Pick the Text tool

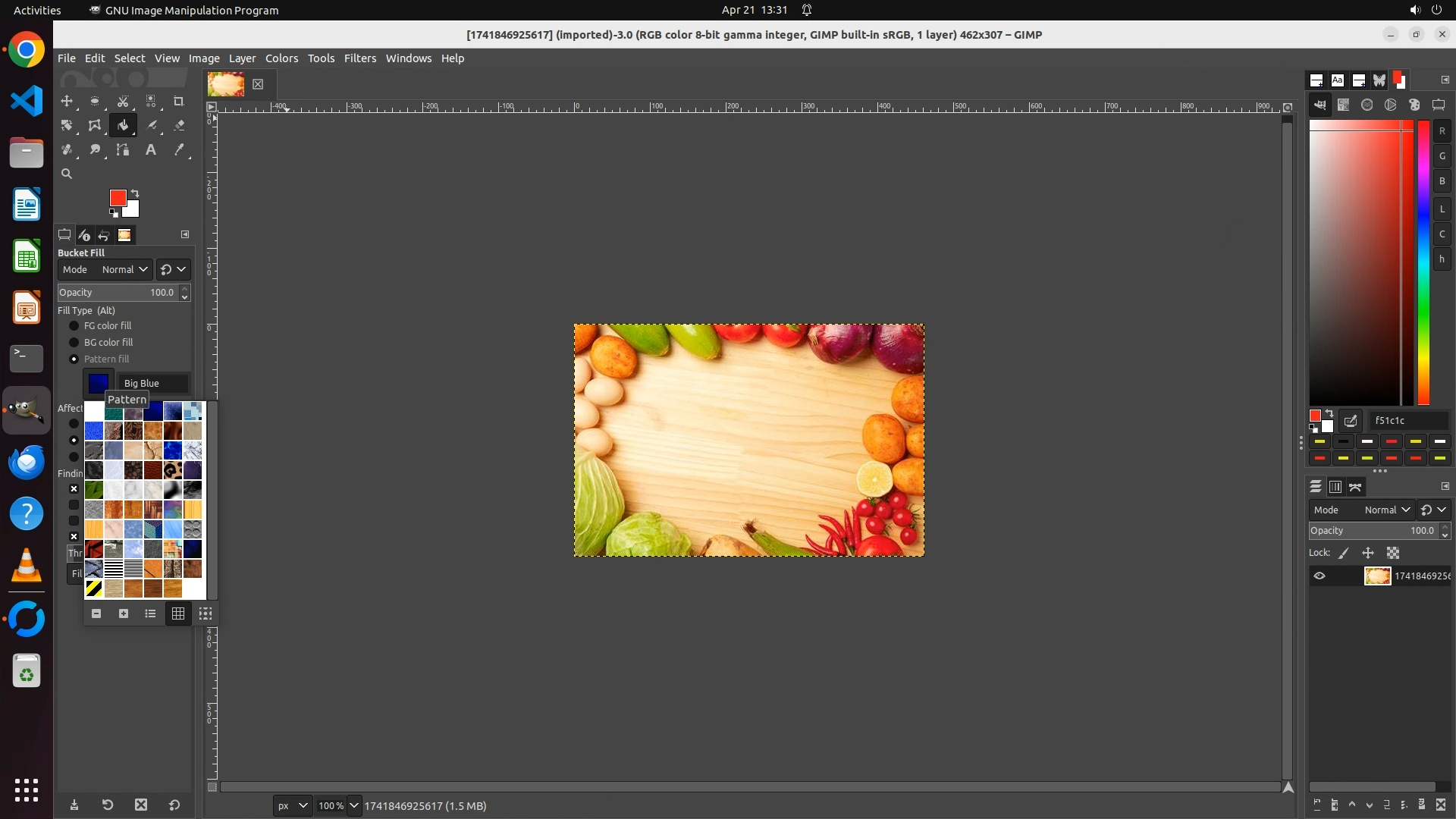pyautogui.click(x=151, y=149)
